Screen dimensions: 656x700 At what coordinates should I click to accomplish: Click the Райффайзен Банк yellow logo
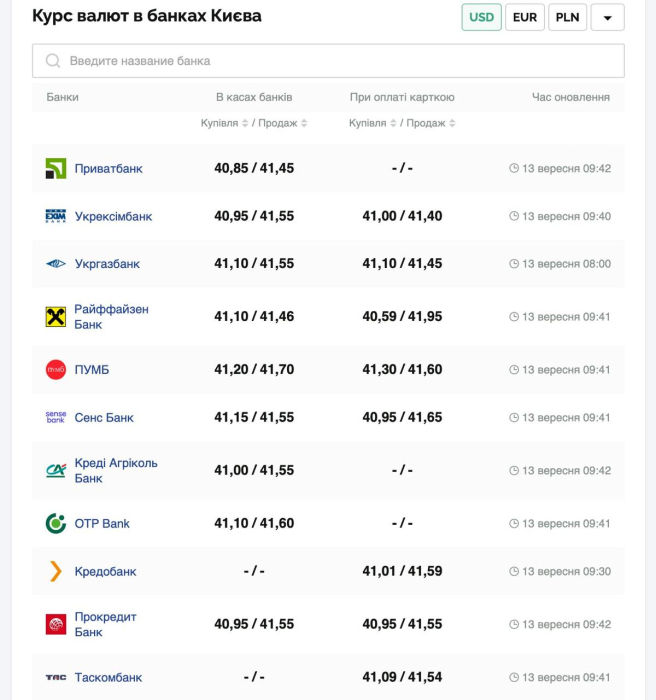56,317
